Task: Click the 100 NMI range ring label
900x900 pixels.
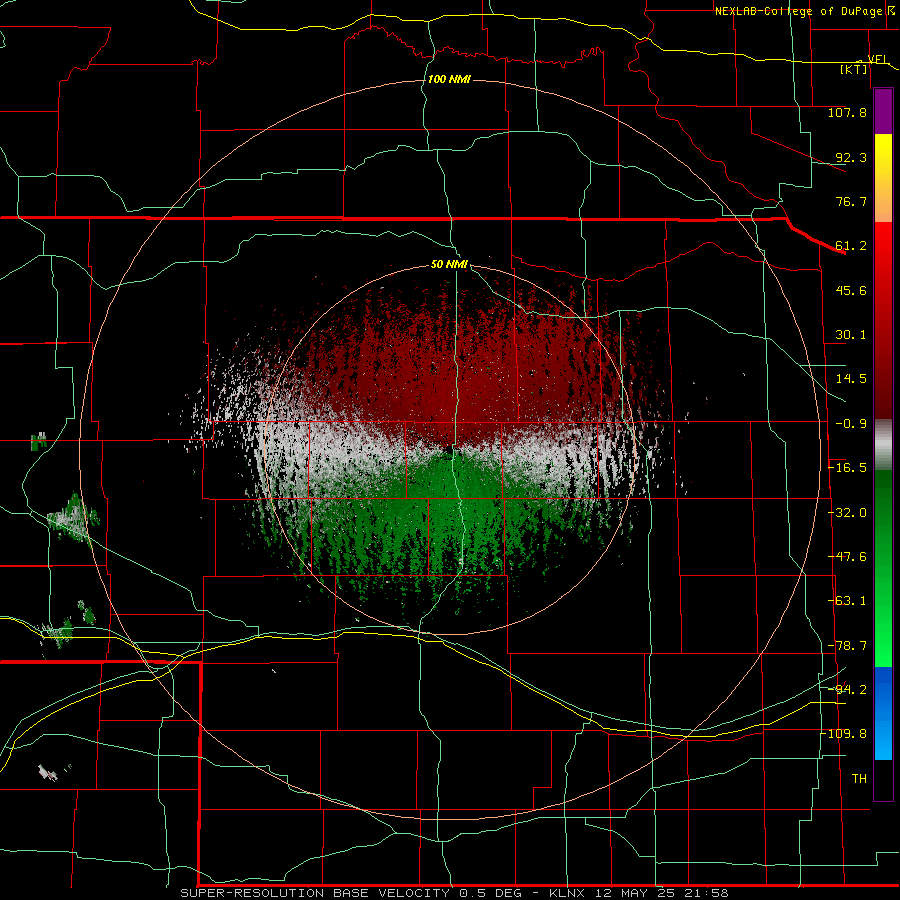Action: point(449,79)
